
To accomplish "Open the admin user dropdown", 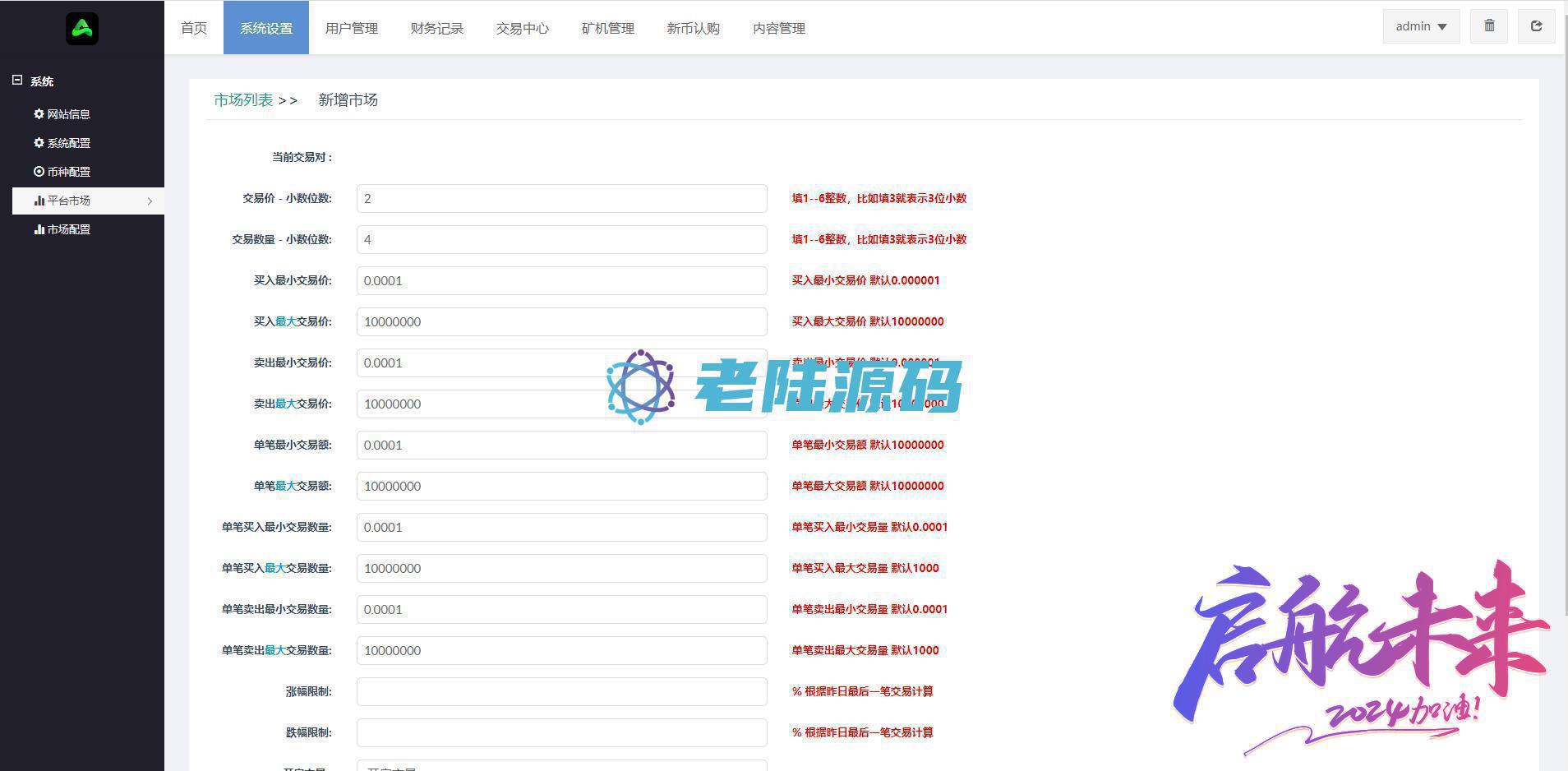I will [x=1421, y=26].
